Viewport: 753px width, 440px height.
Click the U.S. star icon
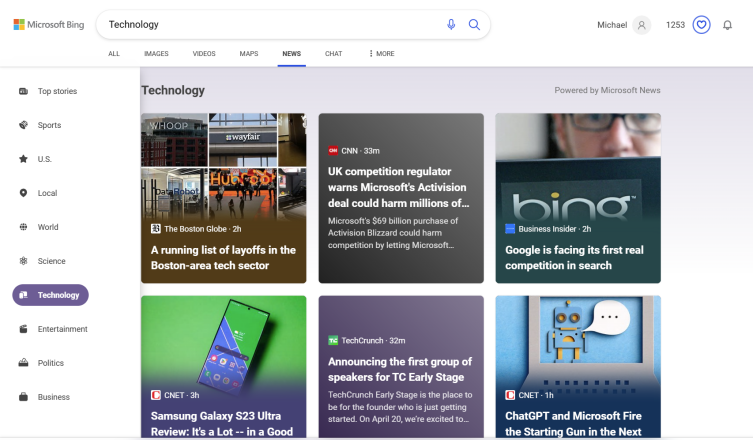click(23, 159)
